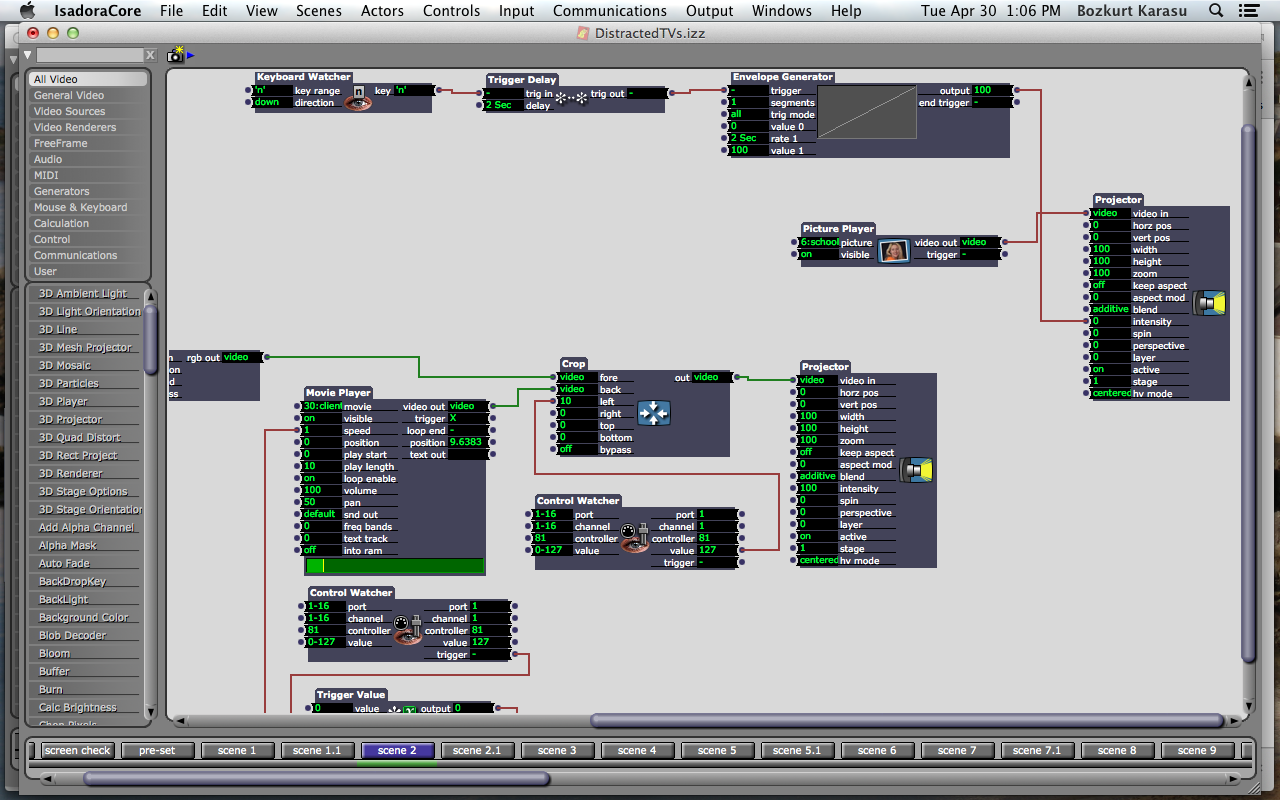Image resolution: width=1280 pixels, height=800 pixels.
Task: Click Trigger Delay '2 Sec' delay value
Action: [x=503, y=106]
